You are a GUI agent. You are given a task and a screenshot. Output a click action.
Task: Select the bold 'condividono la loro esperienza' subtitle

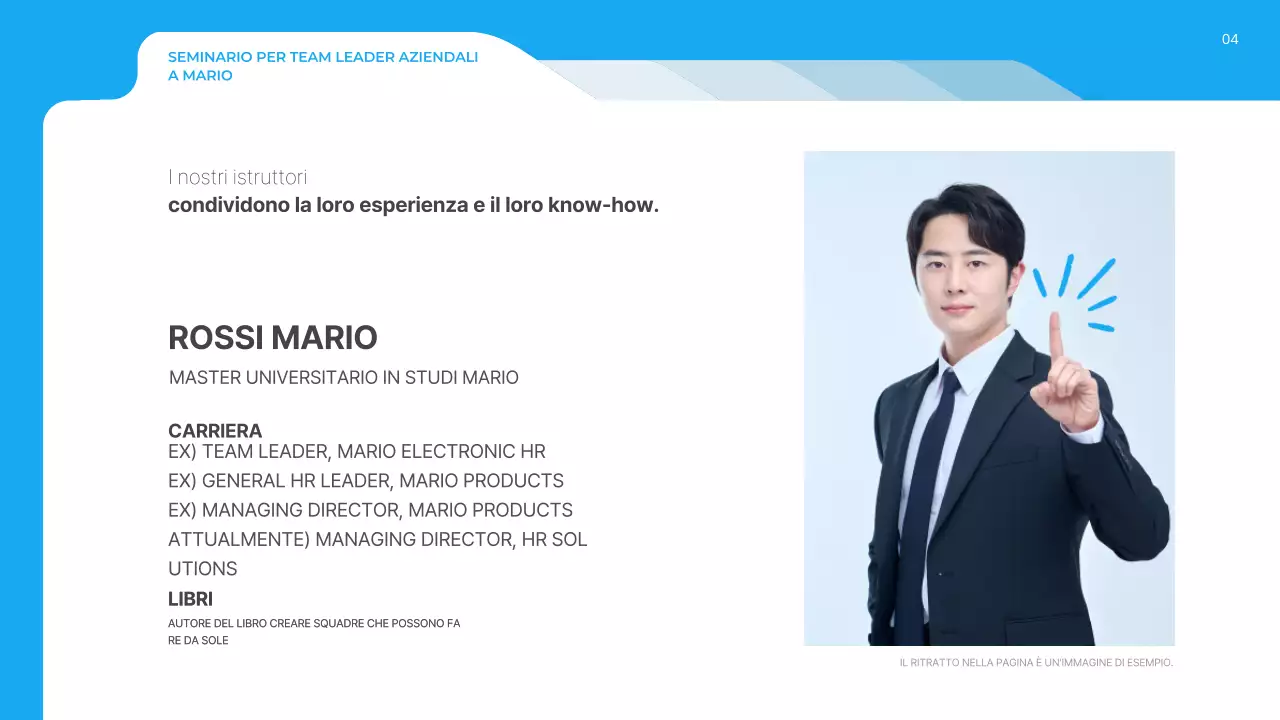click(x=413, y=206)
